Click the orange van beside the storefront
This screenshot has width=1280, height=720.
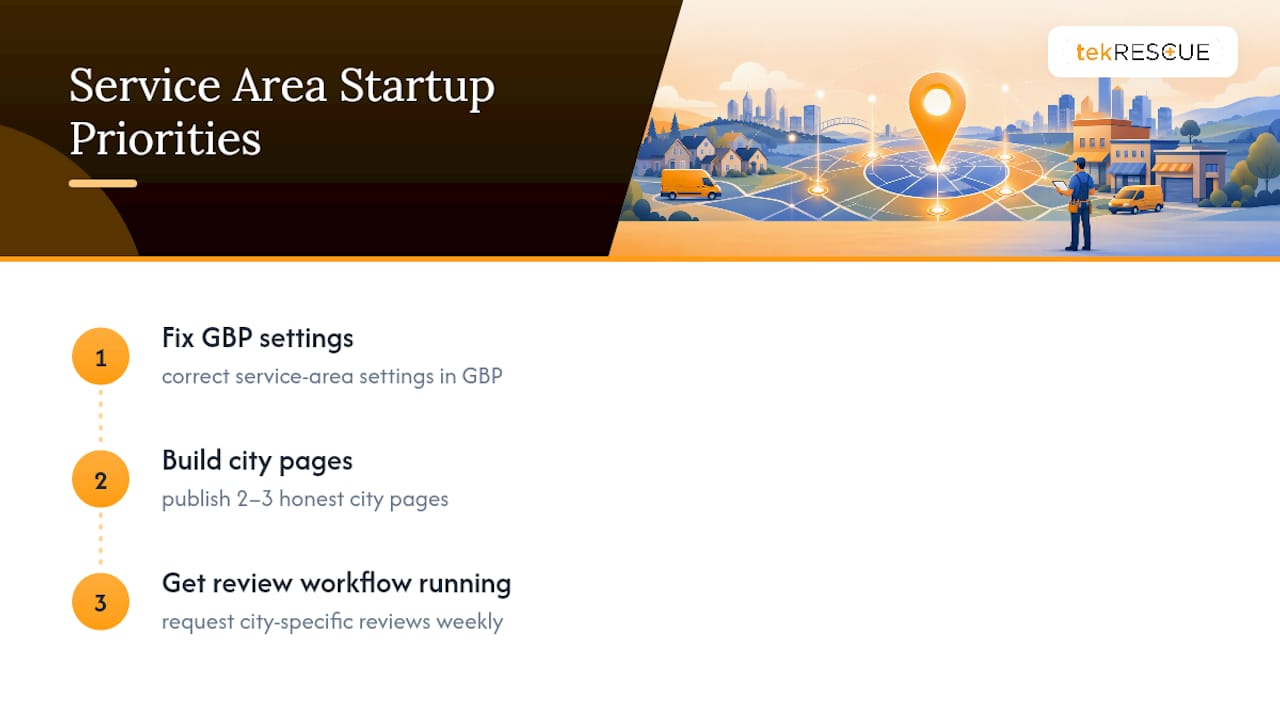tap(1137, 199)
